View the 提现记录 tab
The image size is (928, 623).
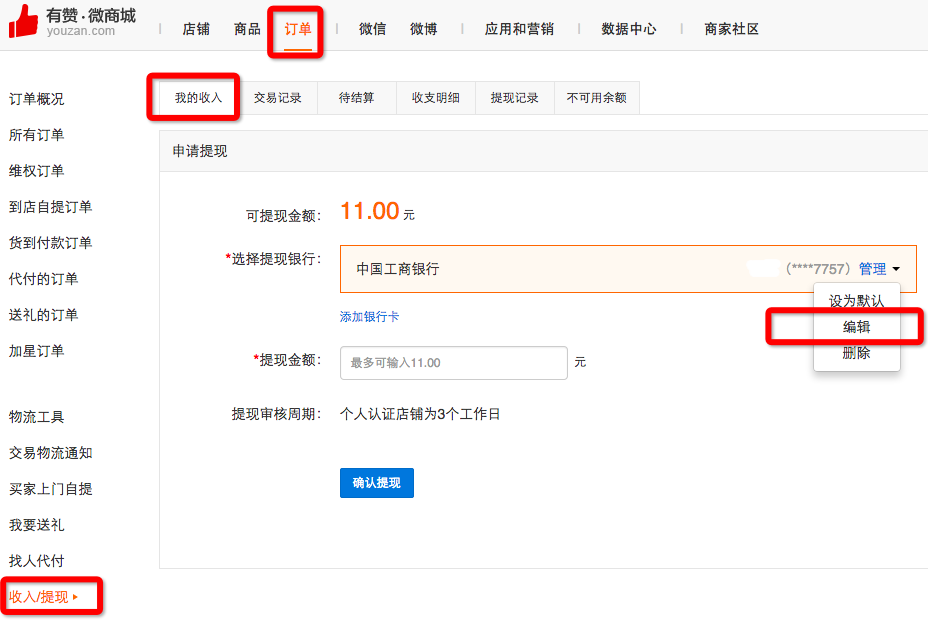(x=513, y=97)
